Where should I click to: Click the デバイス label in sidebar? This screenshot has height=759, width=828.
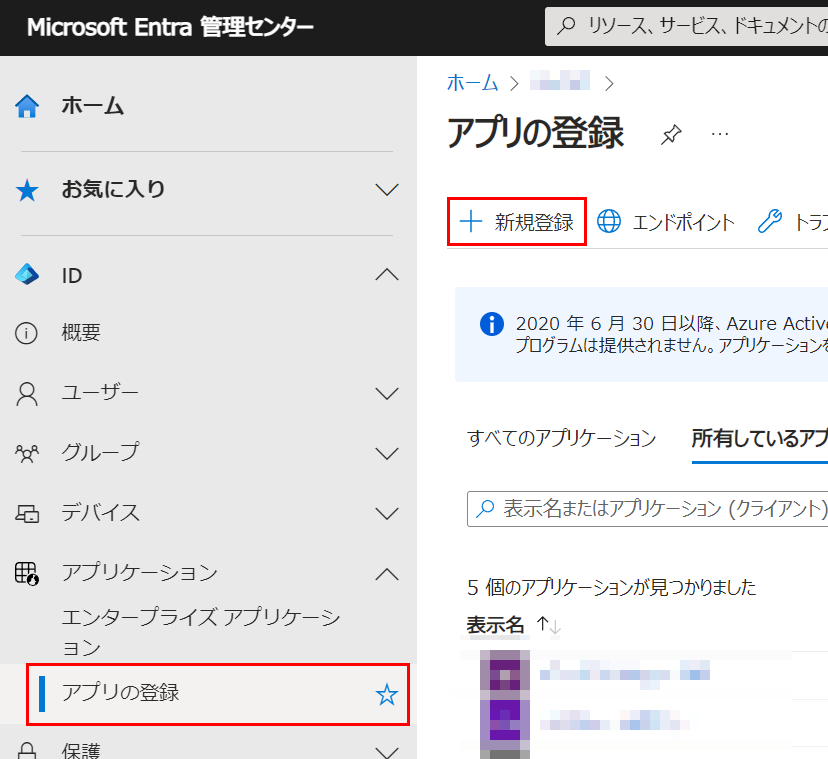click(x=100, y=513)
